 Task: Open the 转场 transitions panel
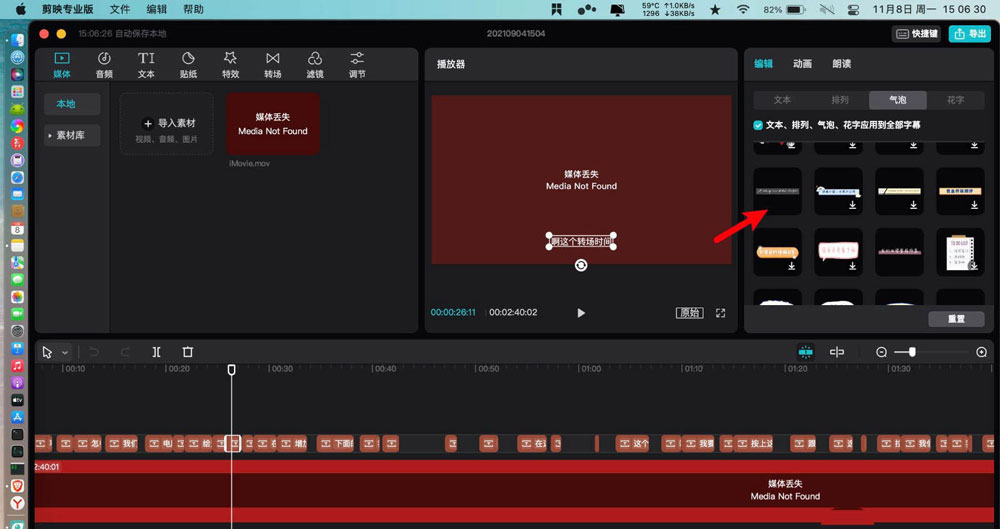272,64
